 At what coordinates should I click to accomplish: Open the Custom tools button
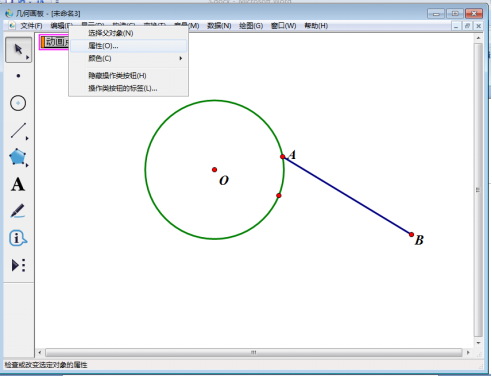click(18, 265)
